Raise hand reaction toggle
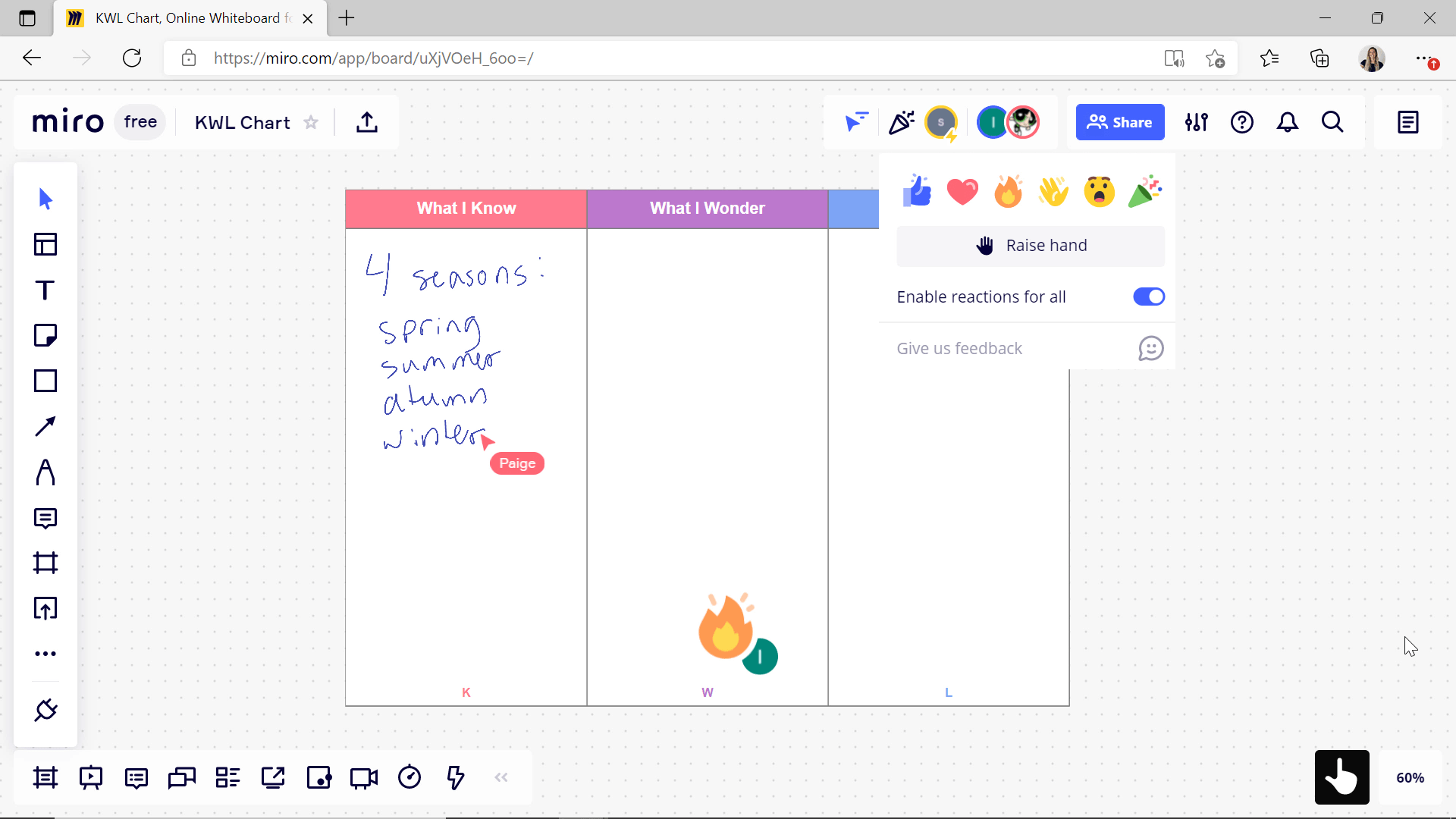Viewport: 1456px width, 819px height. [1031, 245]
